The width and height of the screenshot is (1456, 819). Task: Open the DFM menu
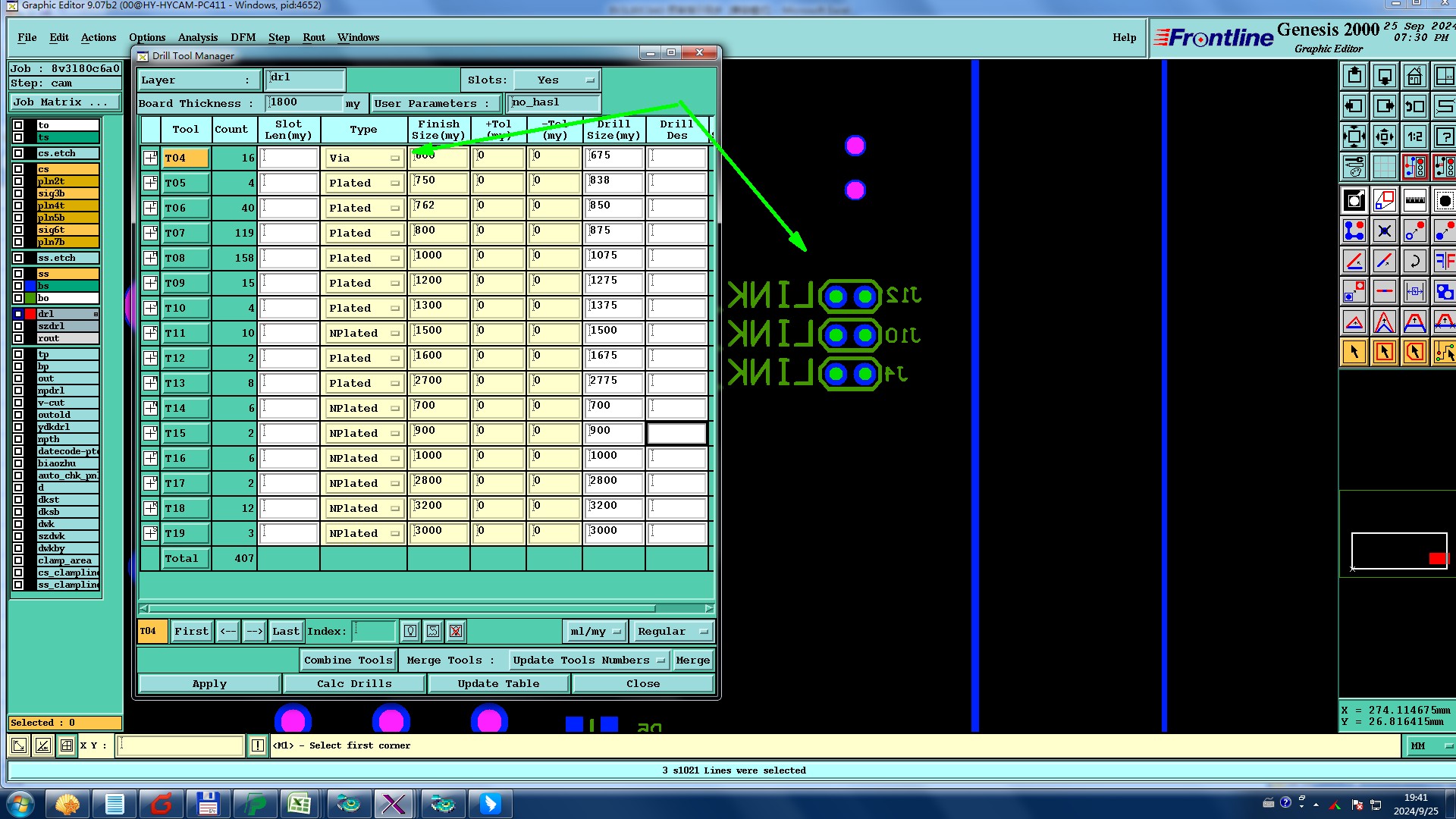pyautogui.click(x=243, y=37)
